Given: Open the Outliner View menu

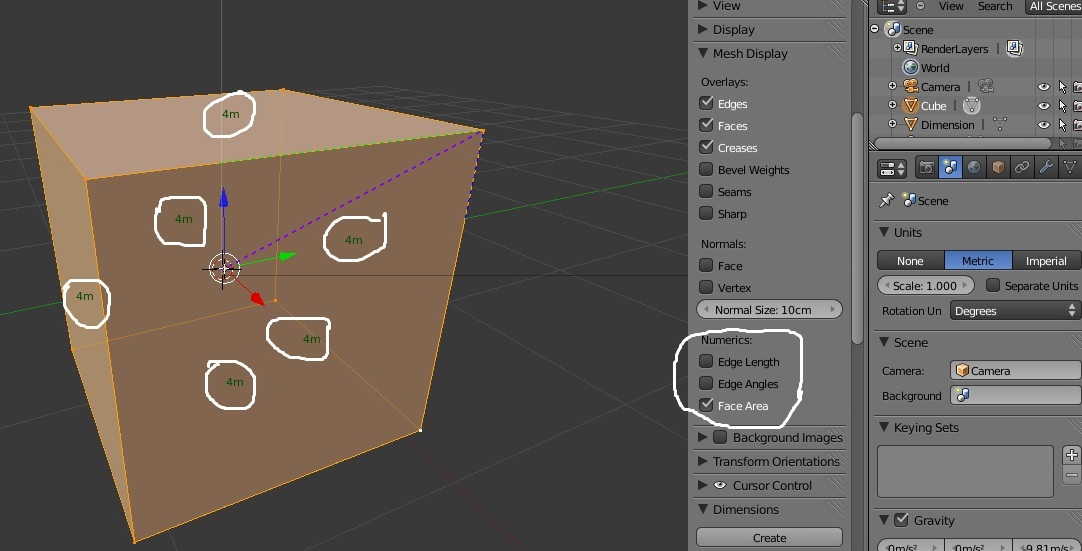Looking at the screenshot, I should pyautogui.click(x=951, y=6).
